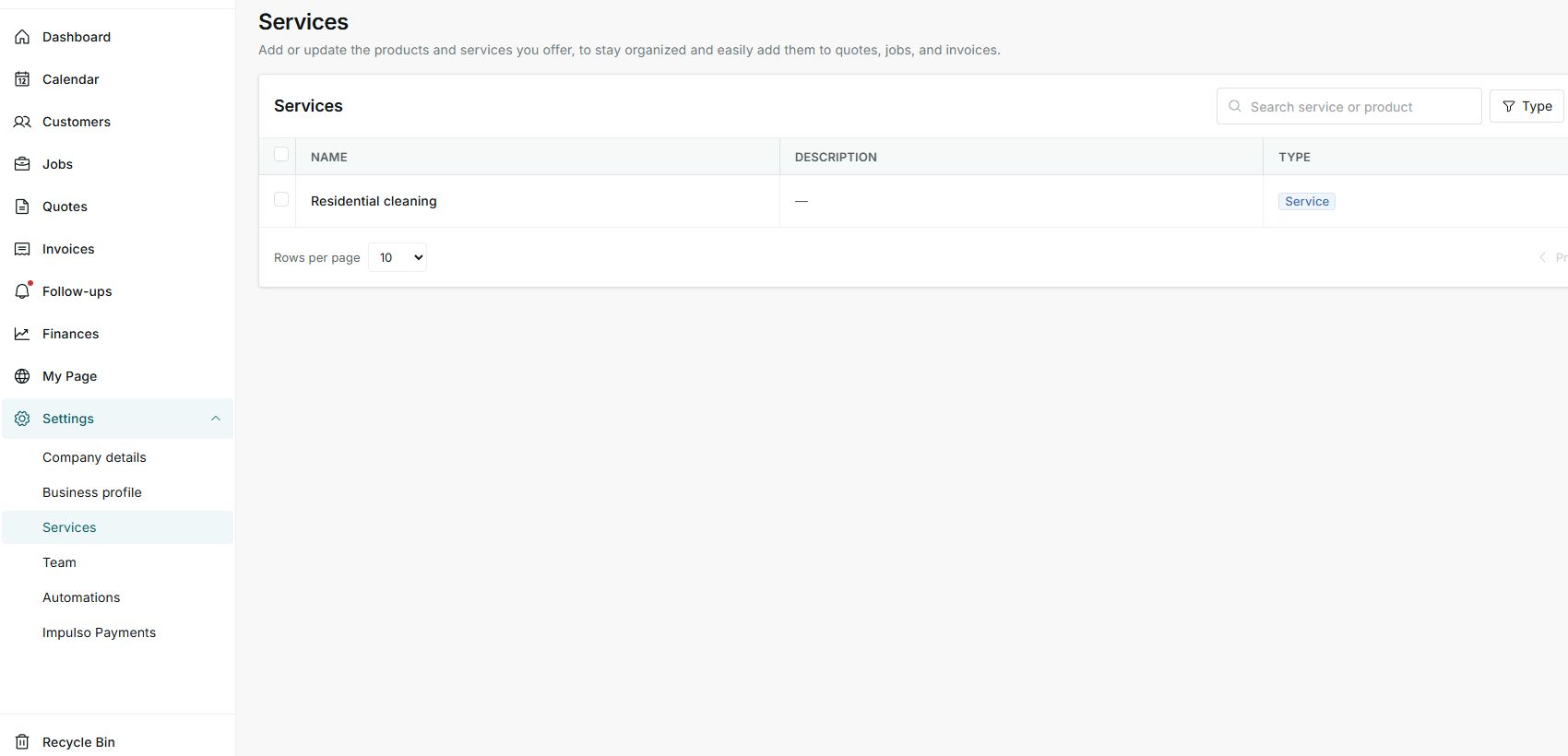The width and height of the screenshot is (1568, 756).
Task: Click the Recycle Bin trash icon
Action: pos(22,742)
